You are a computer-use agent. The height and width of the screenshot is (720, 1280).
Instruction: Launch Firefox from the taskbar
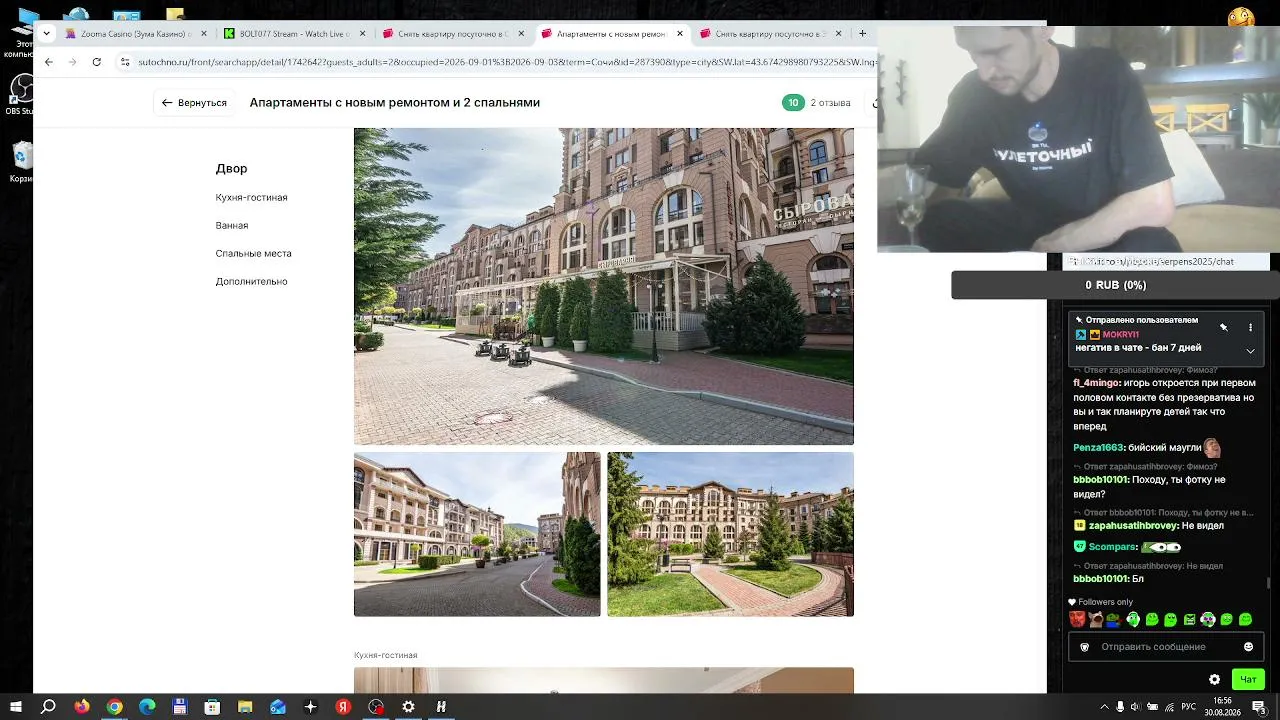tap(81, 707)
